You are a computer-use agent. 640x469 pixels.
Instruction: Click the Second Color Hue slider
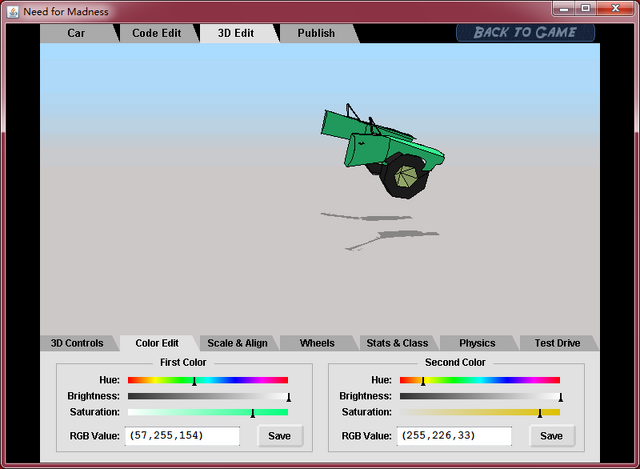[480, 380]
